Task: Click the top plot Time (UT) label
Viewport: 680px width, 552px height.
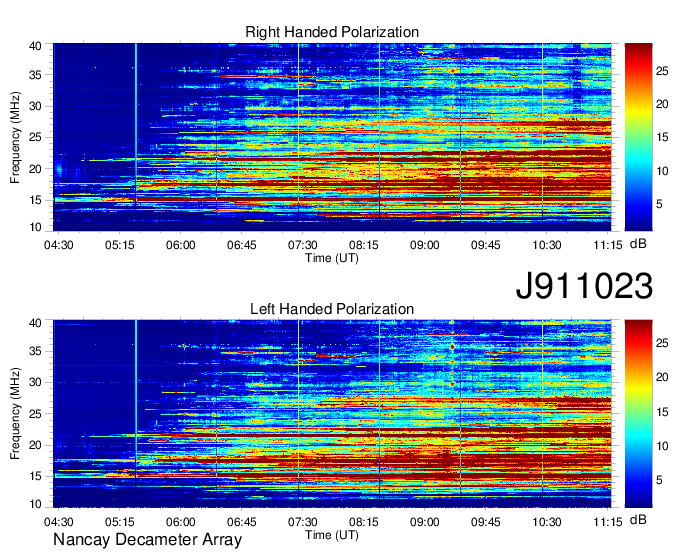Action: coord(332,258)
